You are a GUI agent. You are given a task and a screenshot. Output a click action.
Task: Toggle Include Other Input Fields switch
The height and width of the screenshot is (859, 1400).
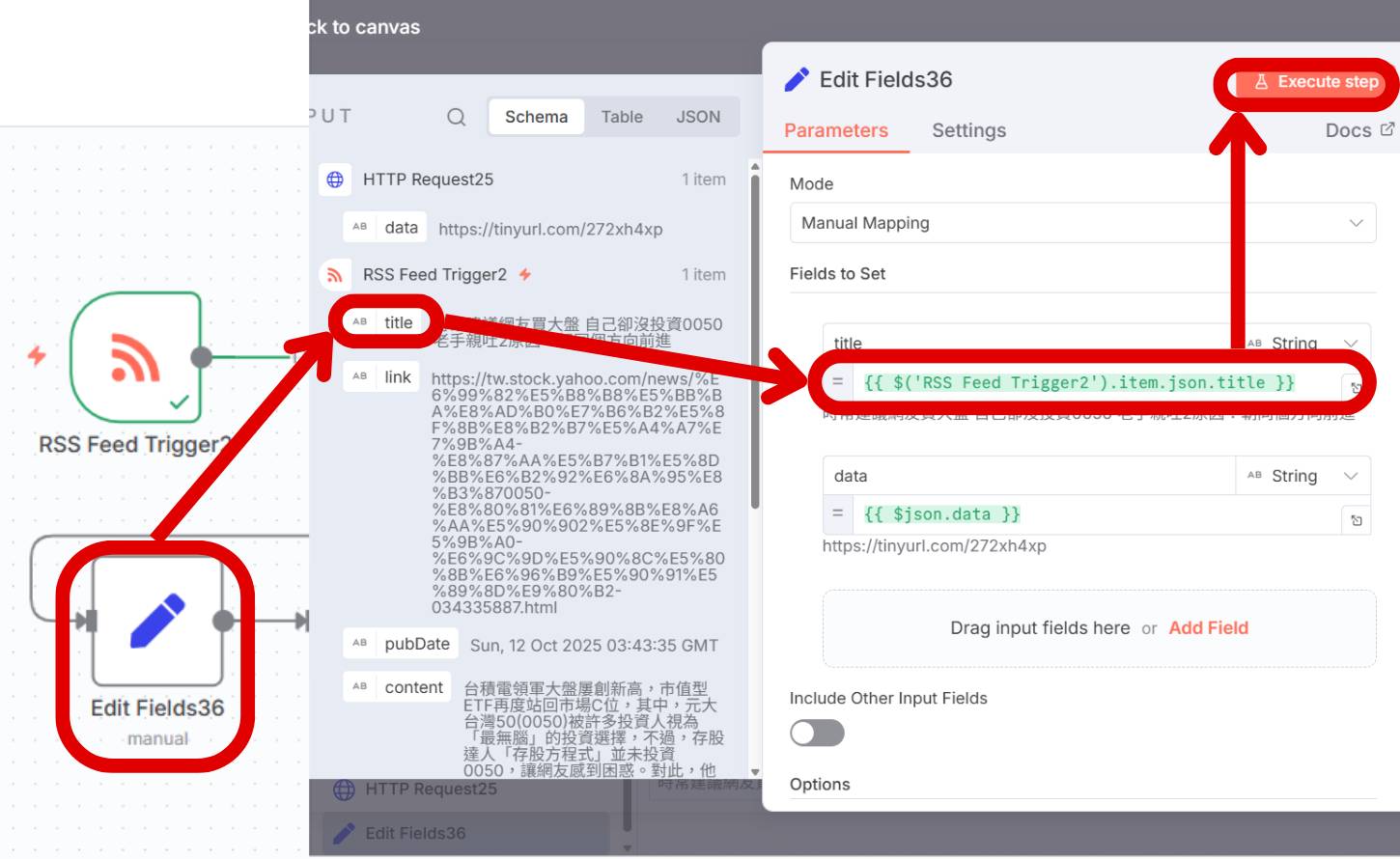point(817,734)
